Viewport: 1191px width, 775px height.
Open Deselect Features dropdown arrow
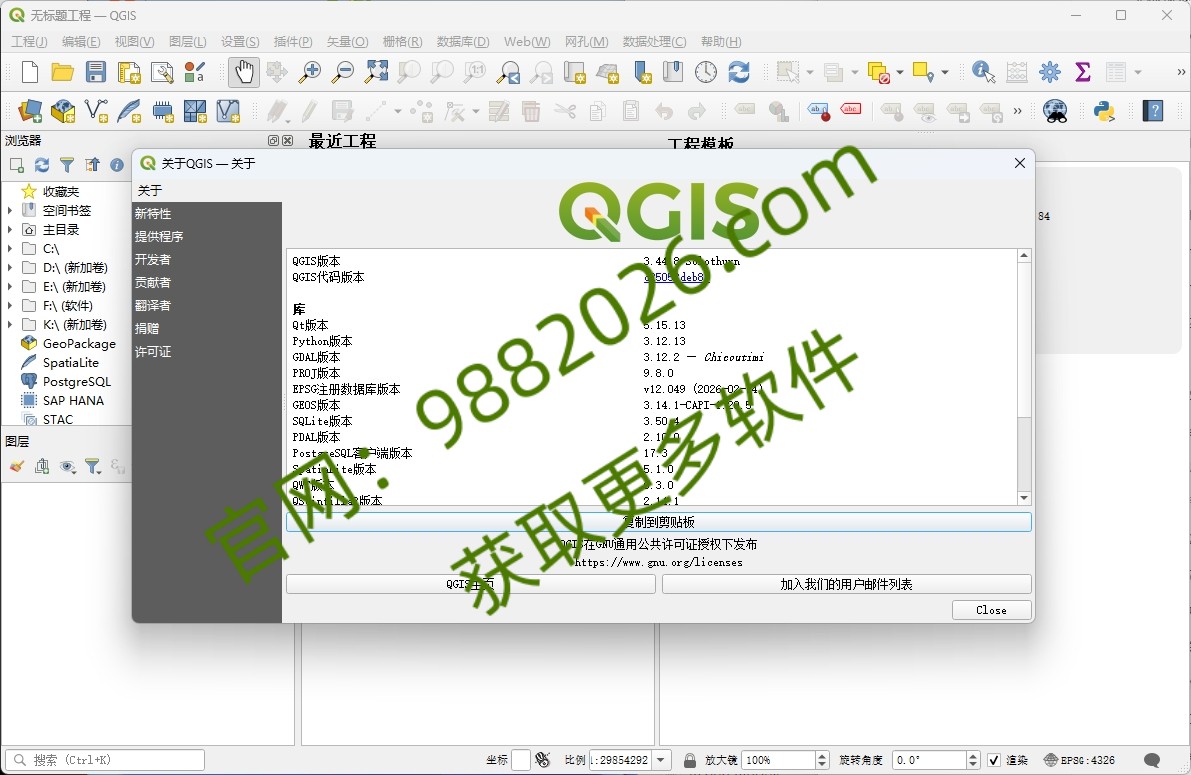900,72
